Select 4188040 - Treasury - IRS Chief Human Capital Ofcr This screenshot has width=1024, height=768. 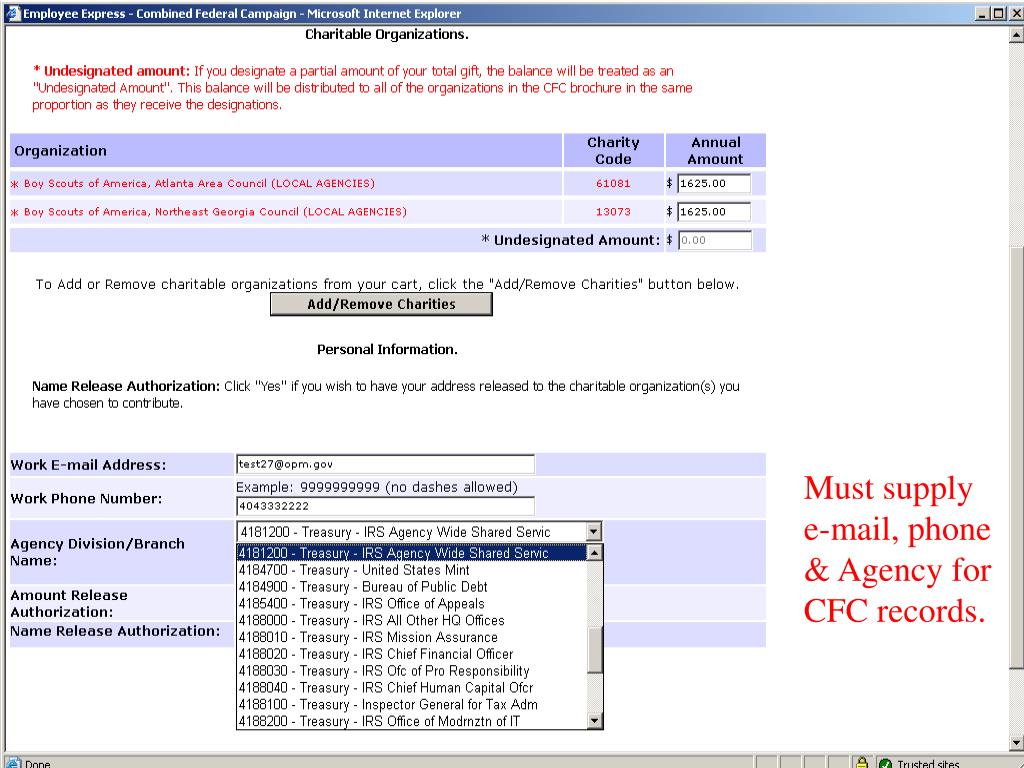pos(411,688)
